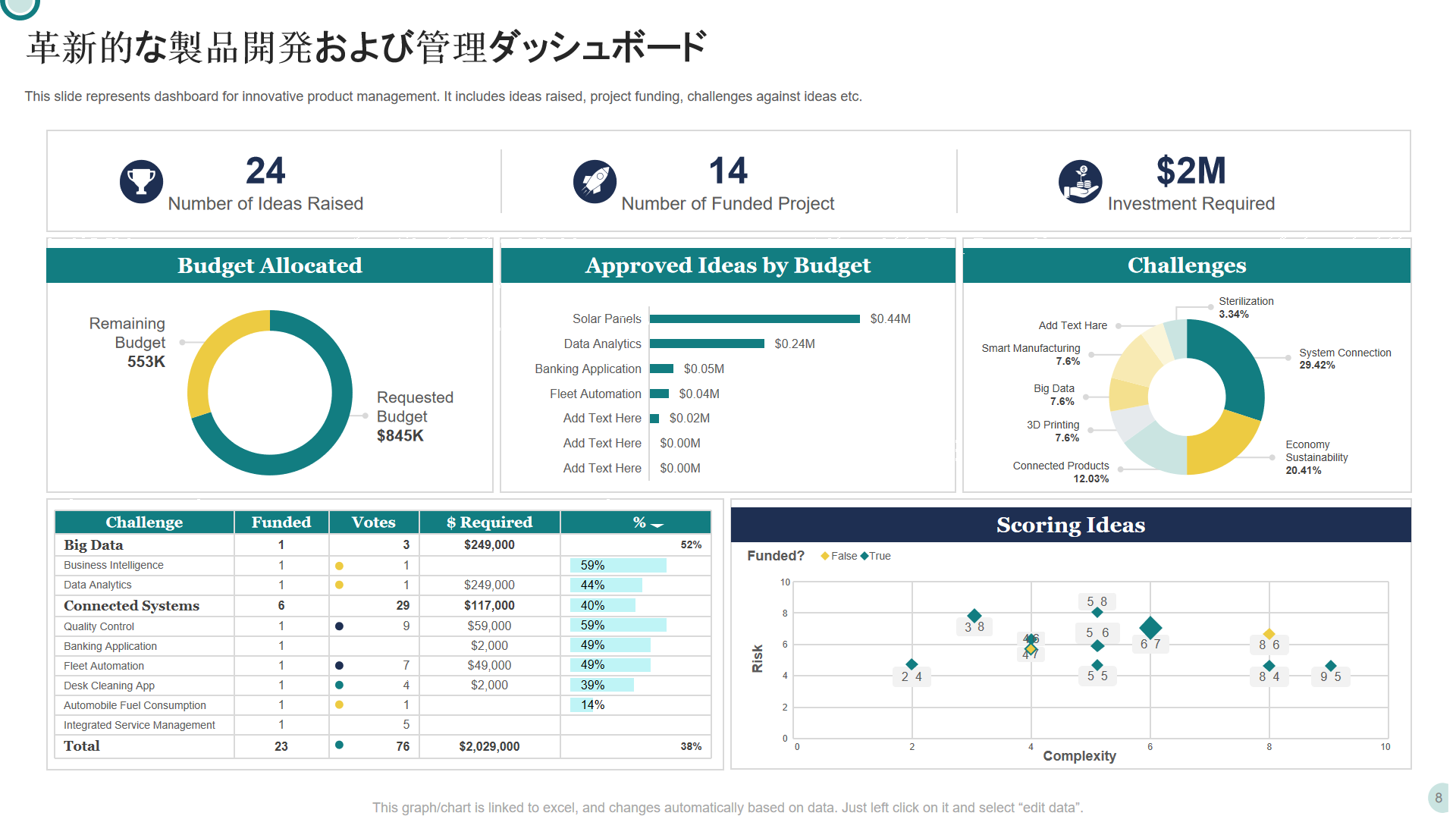Click the yellow False legend marker
Image resolution: width=1456 pixels, height=819 pixels.
click(825, 556)
